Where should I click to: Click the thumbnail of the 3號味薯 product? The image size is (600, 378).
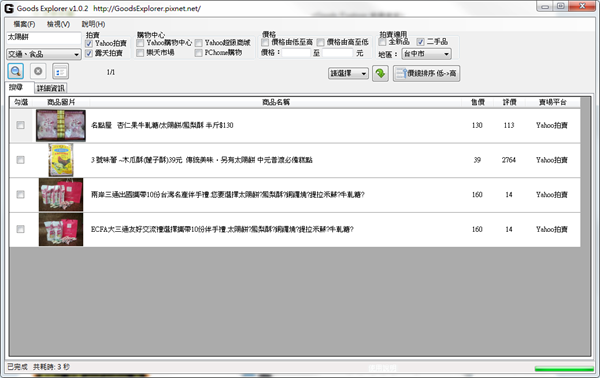[x=61, y=160]
